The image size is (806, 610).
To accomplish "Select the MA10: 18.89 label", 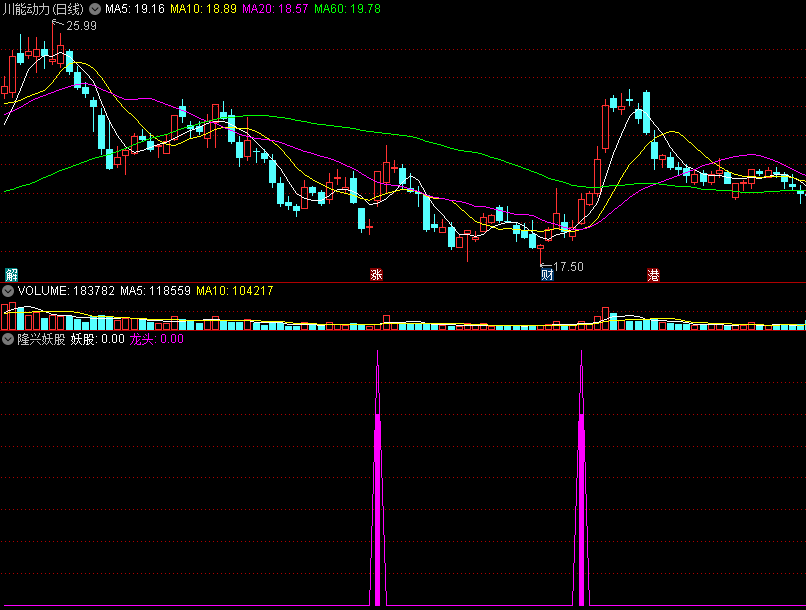I will [x=204, y=9].
